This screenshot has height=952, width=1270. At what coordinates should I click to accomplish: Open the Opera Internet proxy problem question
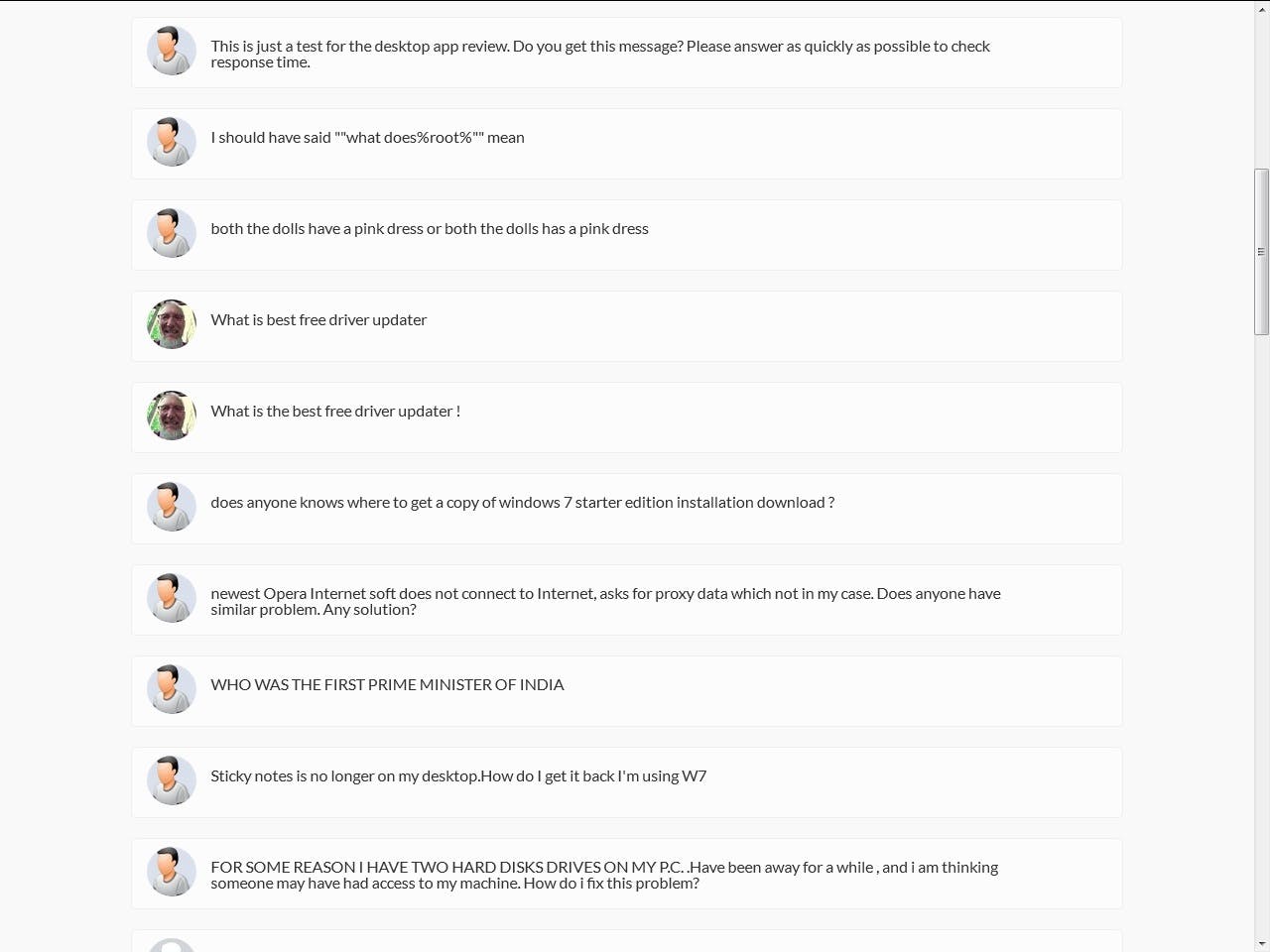[x=605, y=601]
